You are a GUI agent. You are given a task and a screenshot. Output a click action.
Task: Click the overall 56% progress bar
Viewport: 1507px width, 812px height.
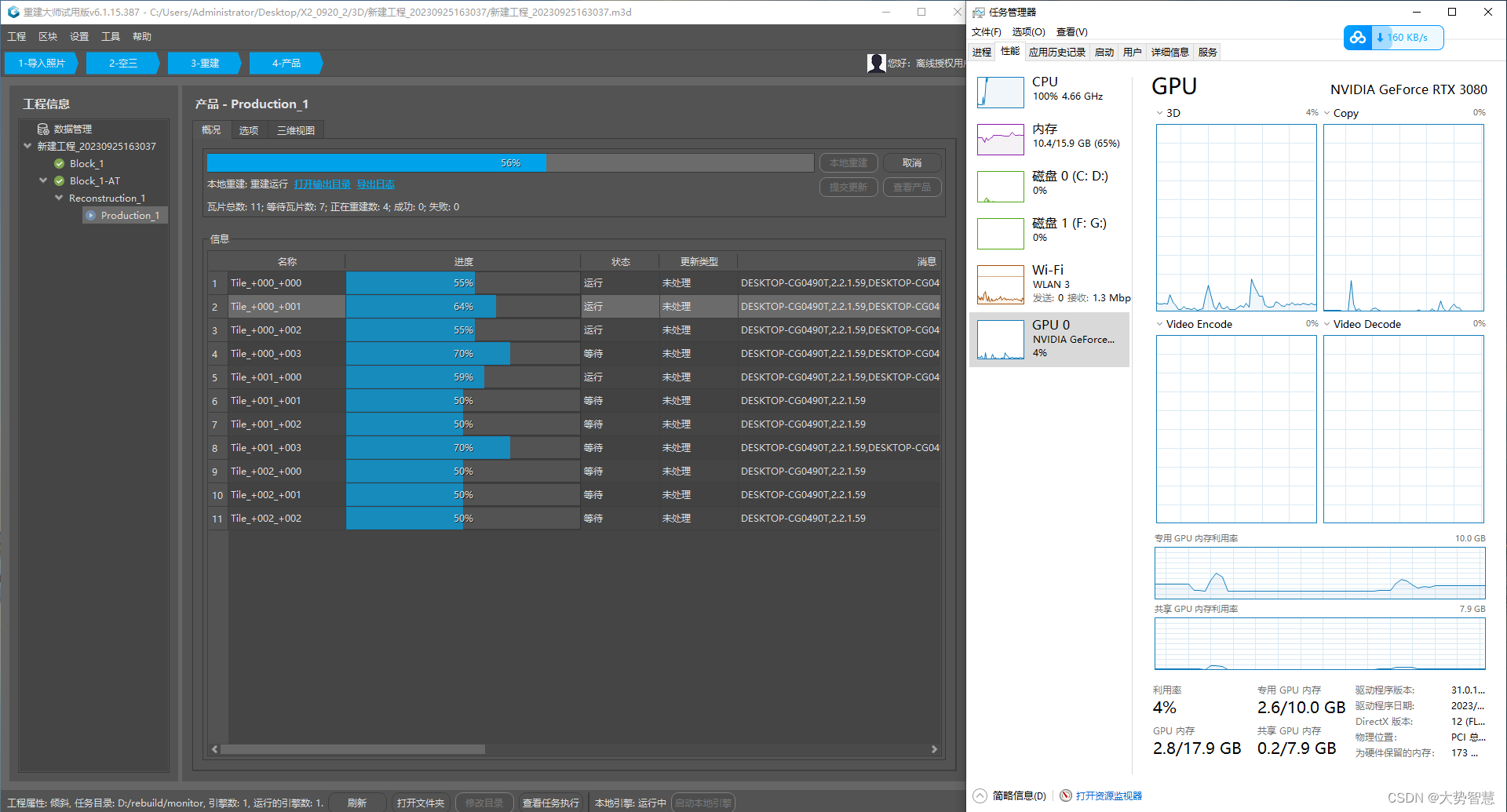(x=510, y=163)
